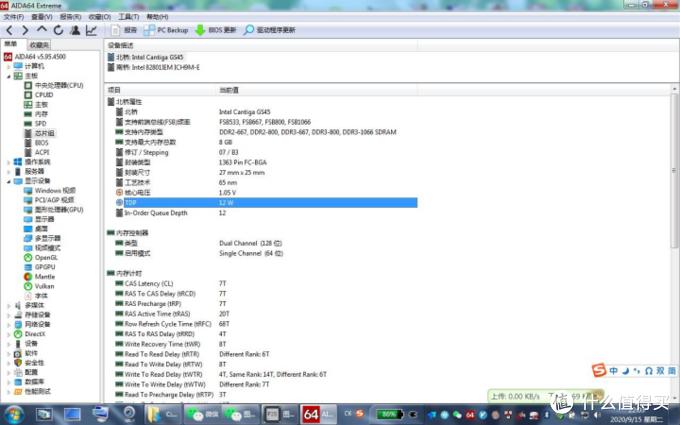Click the Forward navigation arrow
Viewport: 680px width, 425px height.
(25, 30)
